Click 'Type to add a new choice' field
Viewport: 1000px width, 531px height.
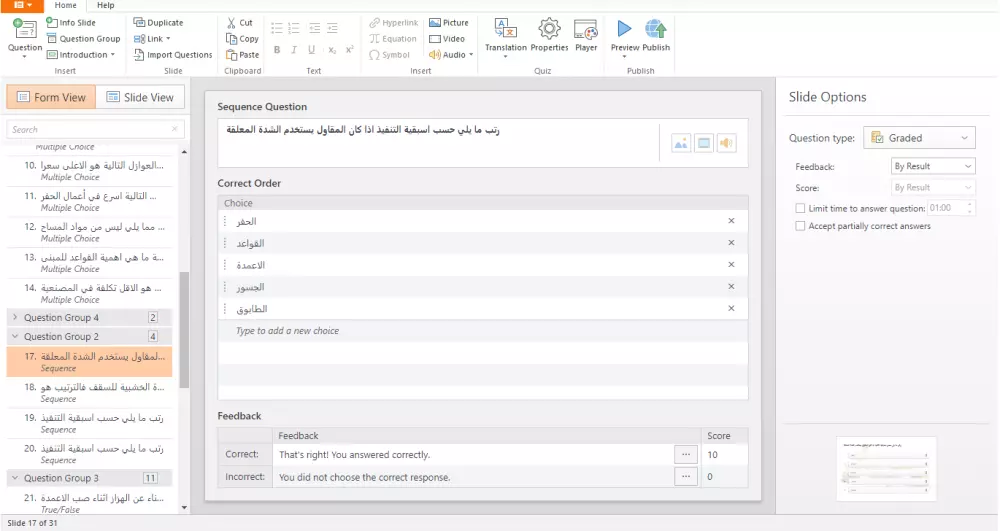pyautogui.click(x=483, y=331)
